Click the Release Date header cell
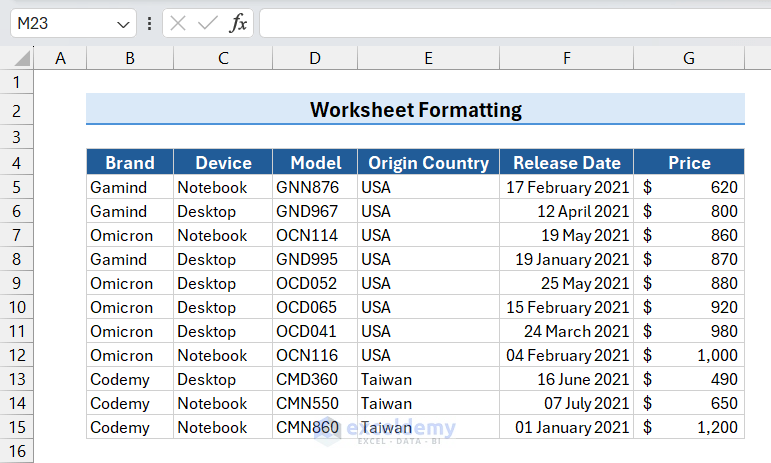The width and height of the screenshot is (771, 463). pos(566,162)
